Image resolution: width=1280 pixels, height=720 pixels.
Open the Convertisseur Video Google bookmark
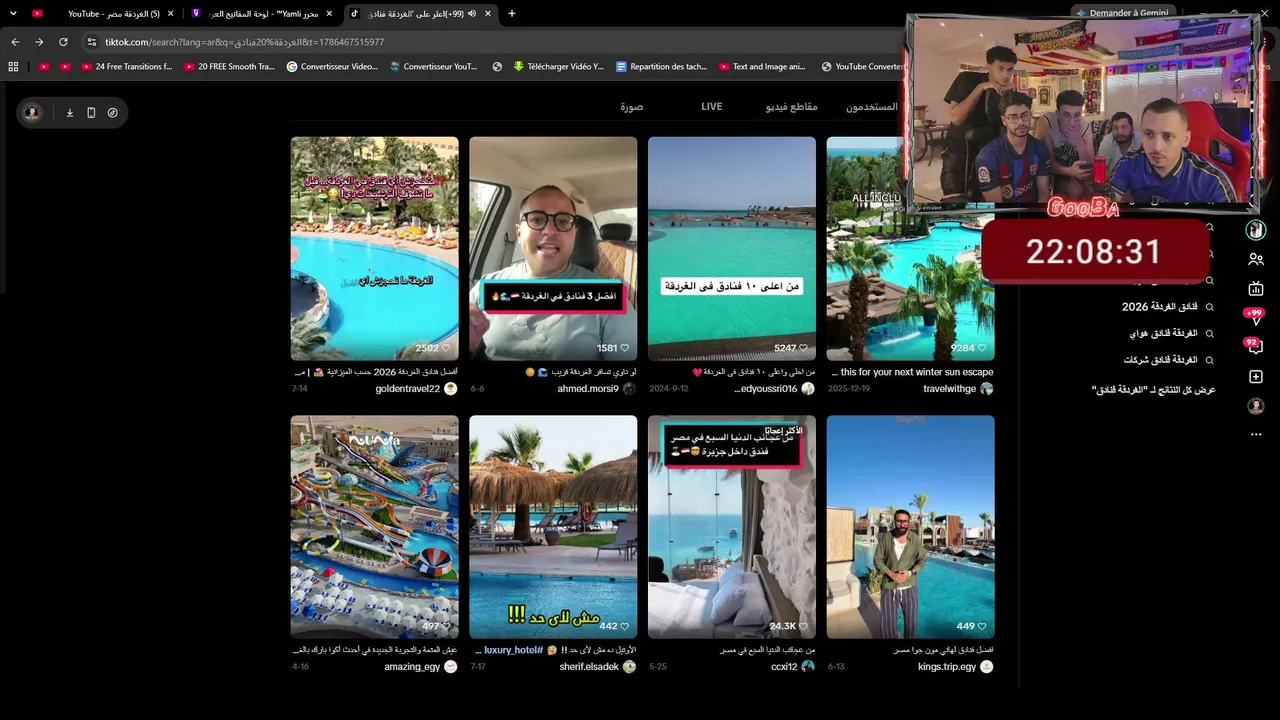click(332, 67)
